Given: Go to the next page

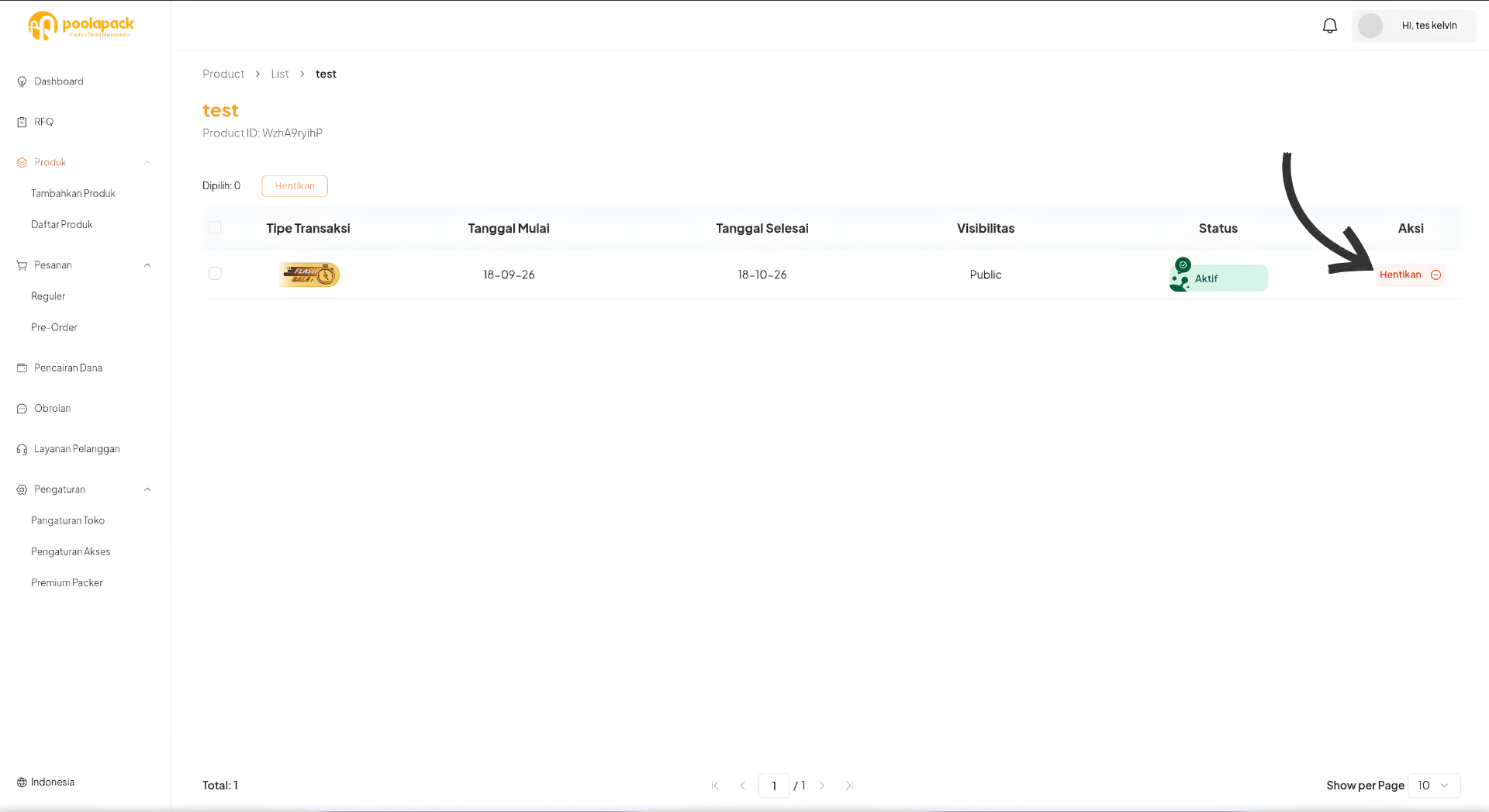Looking at the screenshot, I should (822, 786).
